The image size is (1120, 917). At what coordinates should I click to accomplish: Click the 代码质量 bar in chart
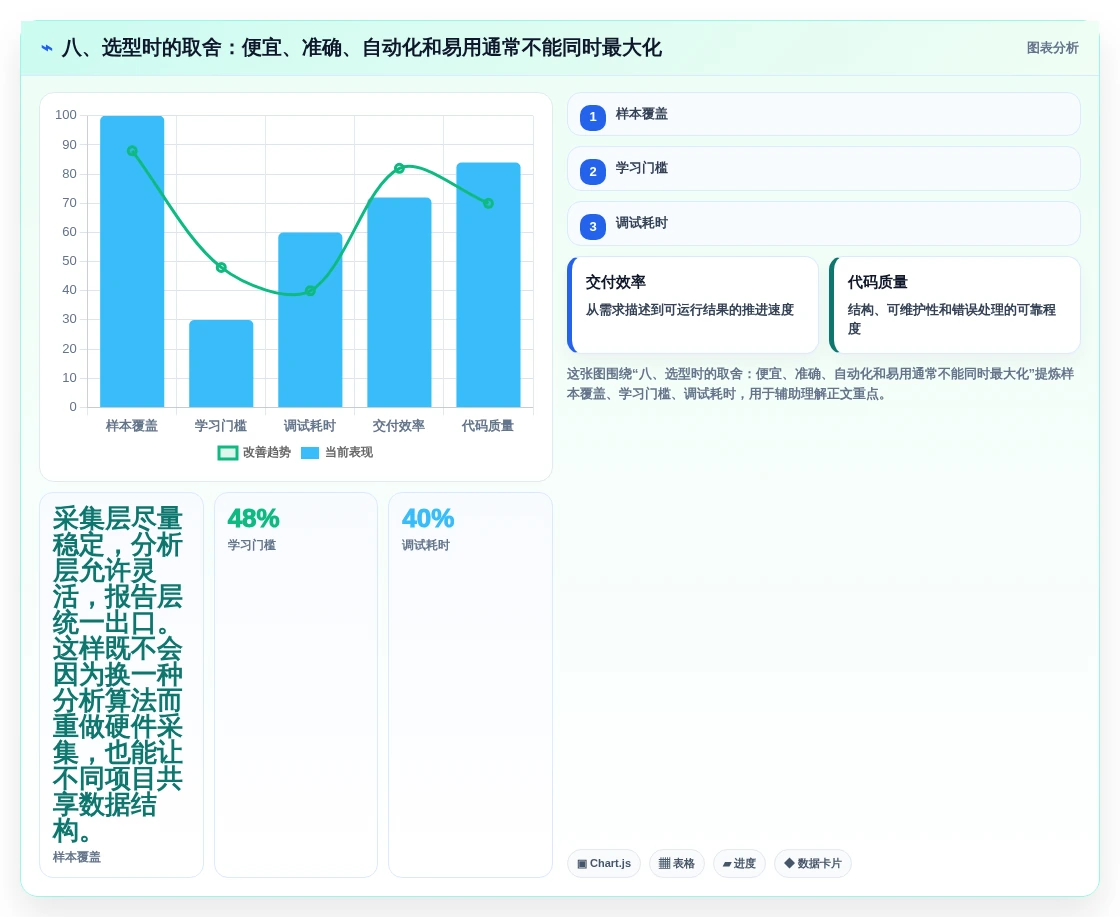(x=489, y=285)
